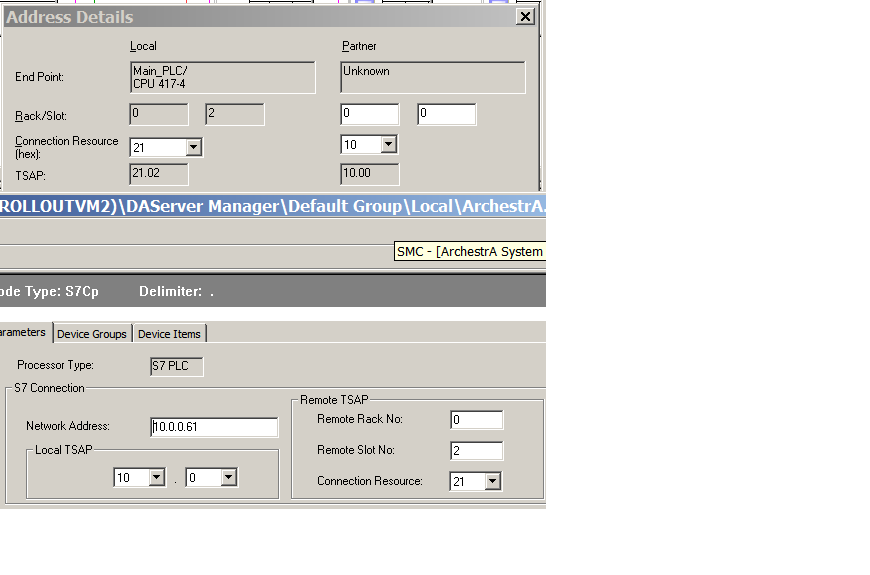The image size is (870, 575).
Task: Expand the second Local TSAP dropdown
Action: (x=228, y=478)
